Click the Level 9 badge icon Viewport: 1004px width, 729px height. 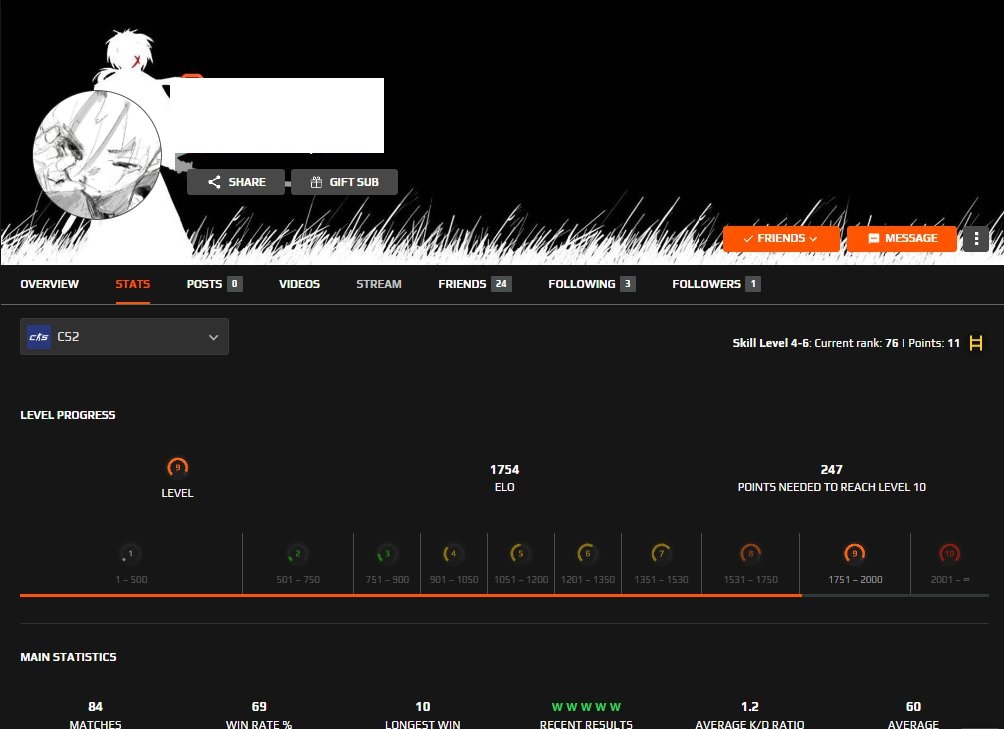177,467
